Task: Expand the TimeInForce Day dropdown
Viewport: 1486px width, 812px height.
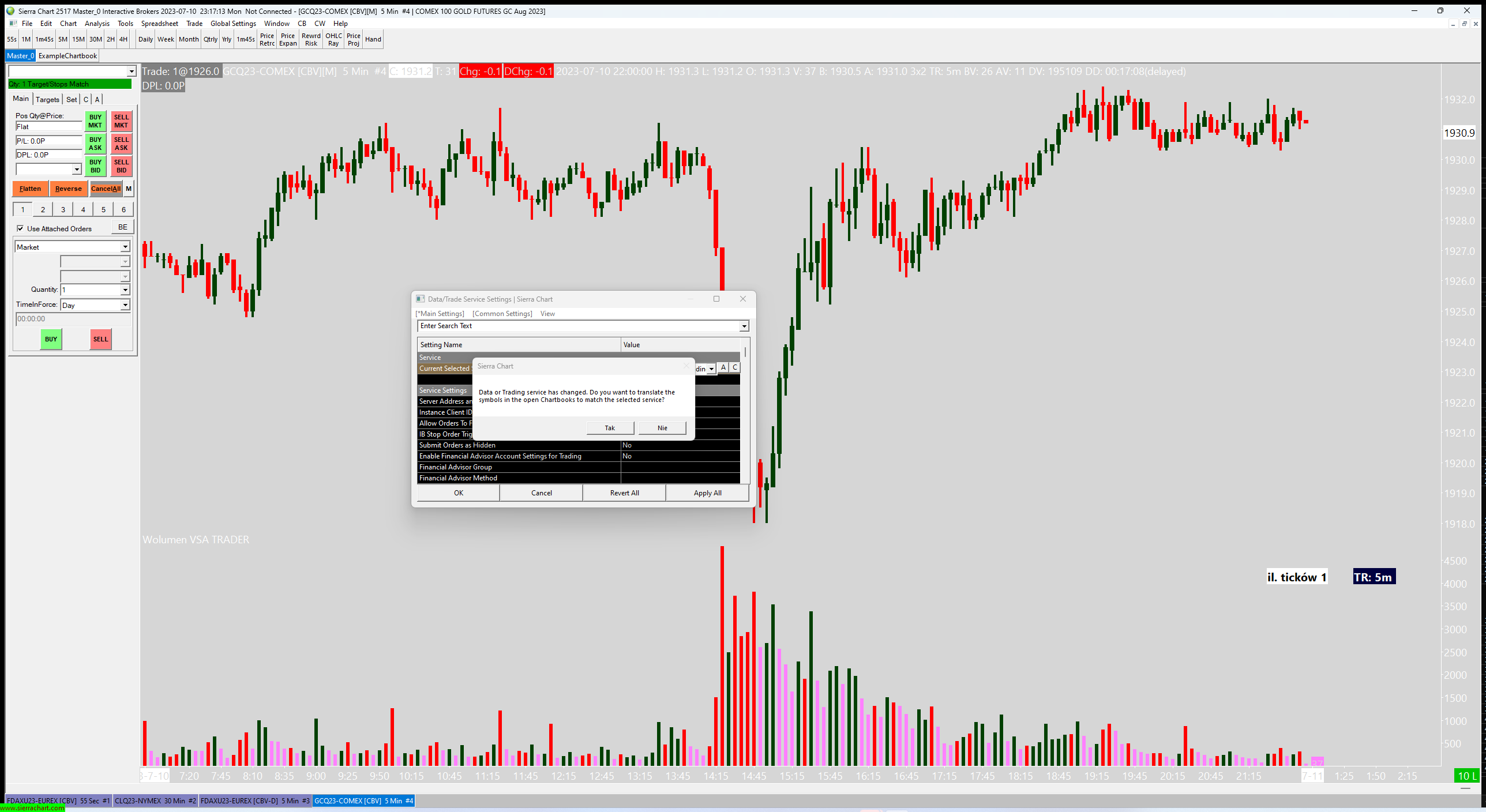Action: [125, 305]
